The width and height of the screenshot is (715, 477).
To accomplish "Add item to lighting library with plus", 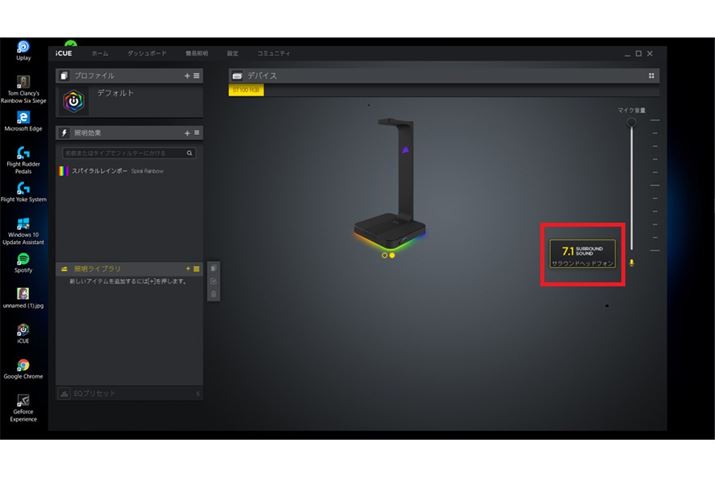I will pos(187,269).
